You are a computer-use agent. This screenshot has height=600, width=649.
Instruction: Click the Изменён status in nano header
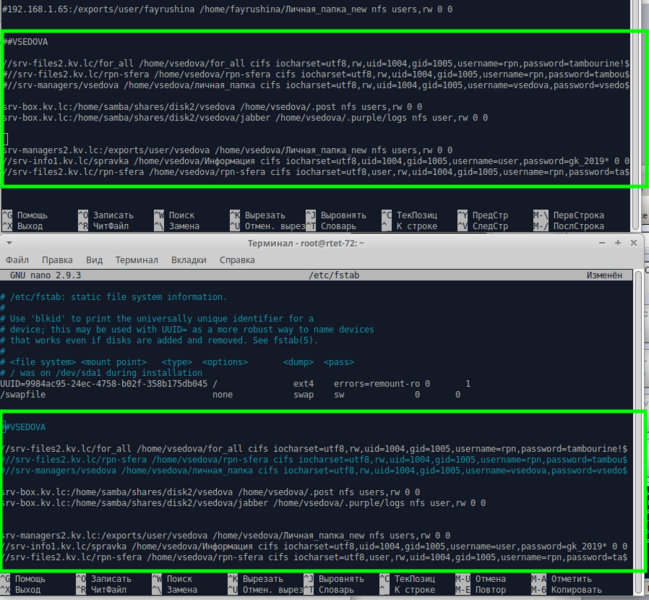click(x=604, y=275)
